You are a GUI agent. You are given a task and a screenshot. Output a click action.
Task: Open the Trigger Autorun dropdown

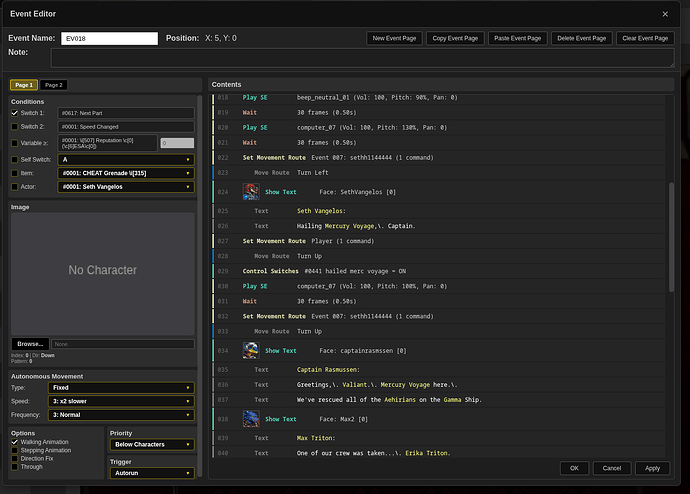pos(152,473)
